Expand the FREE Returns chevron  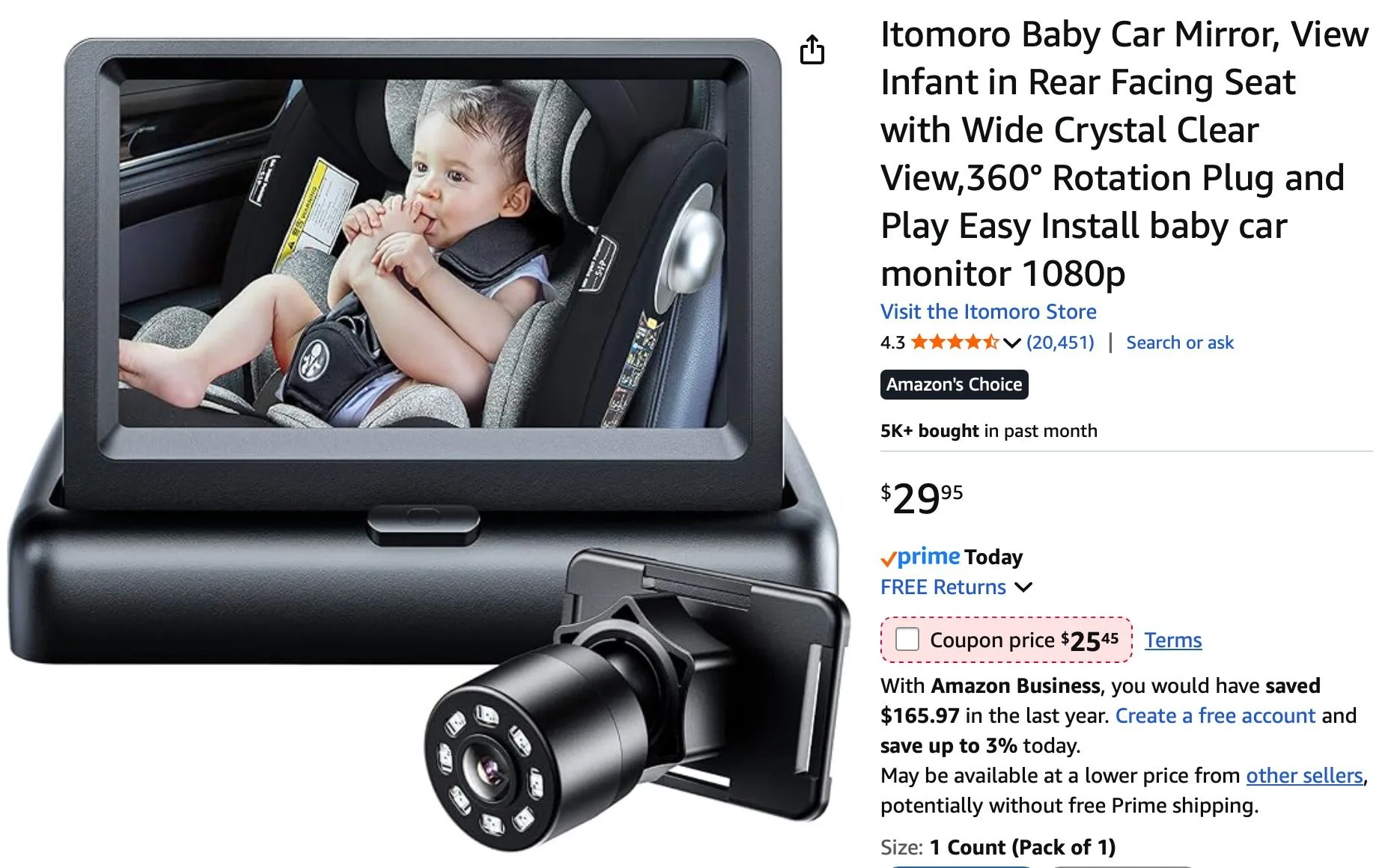[x=1023, y=587]
